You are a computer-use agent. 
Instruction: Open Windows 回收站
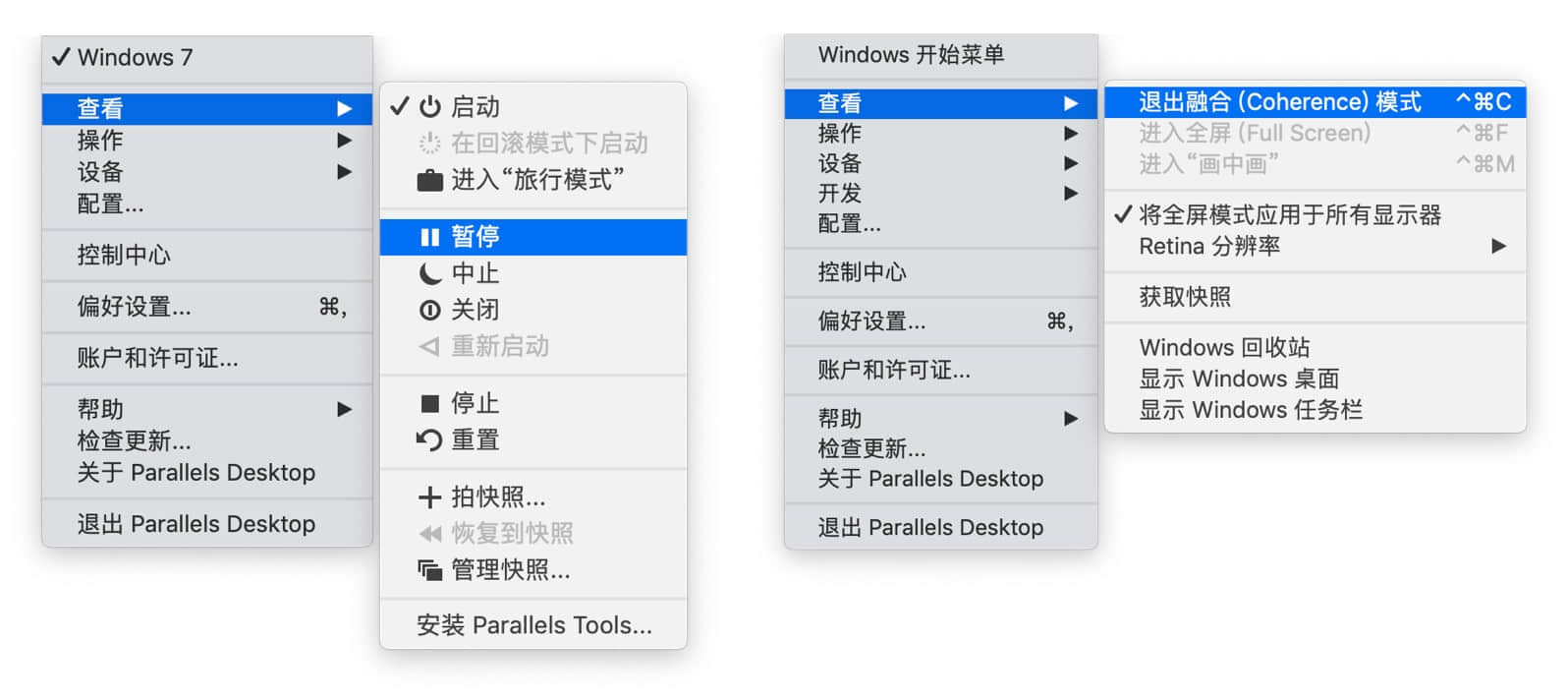click(1224, 348)
